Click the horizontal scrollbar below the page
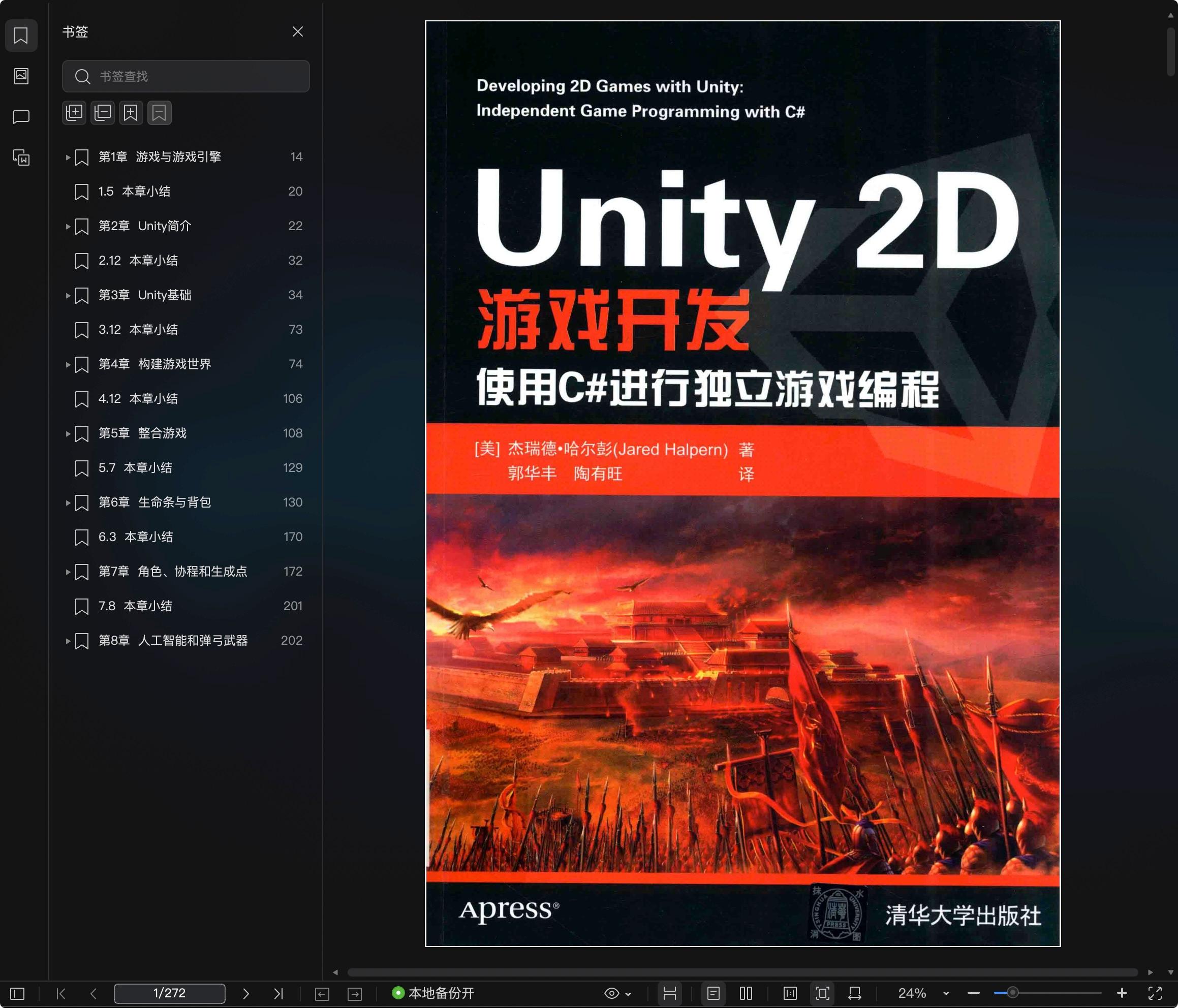 [x=742, y=972]
